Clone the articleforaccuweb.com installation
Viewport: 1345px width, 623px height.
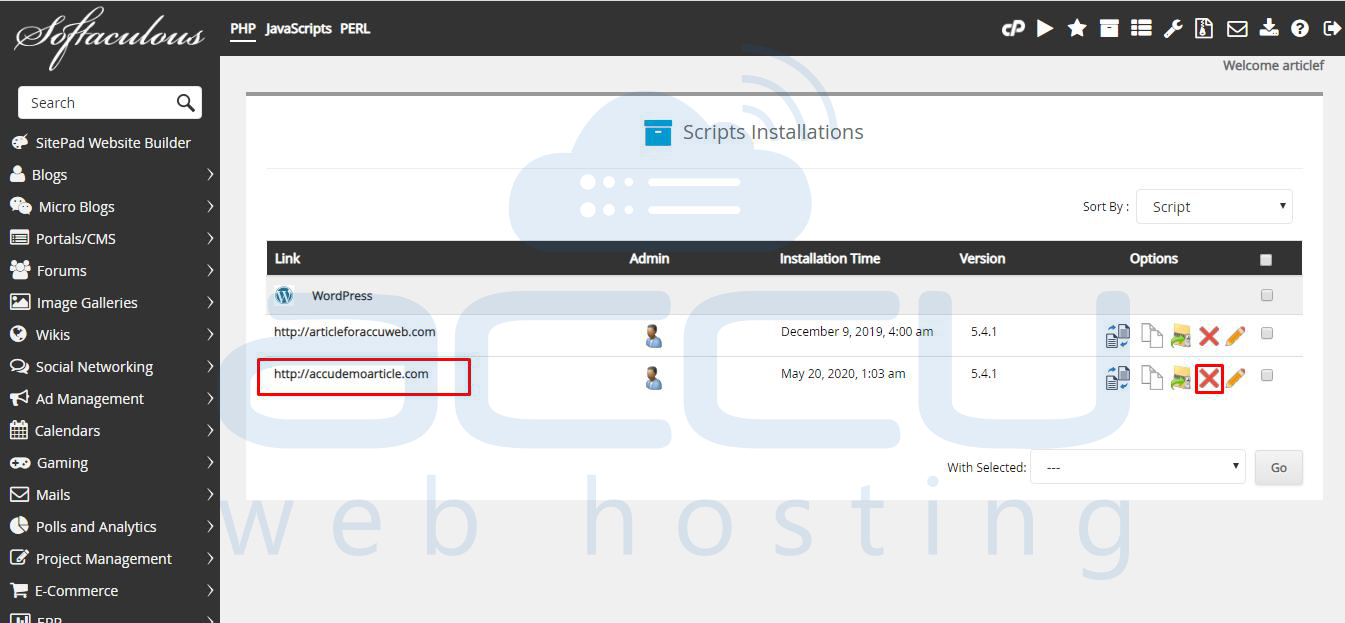coord(1152,336)
